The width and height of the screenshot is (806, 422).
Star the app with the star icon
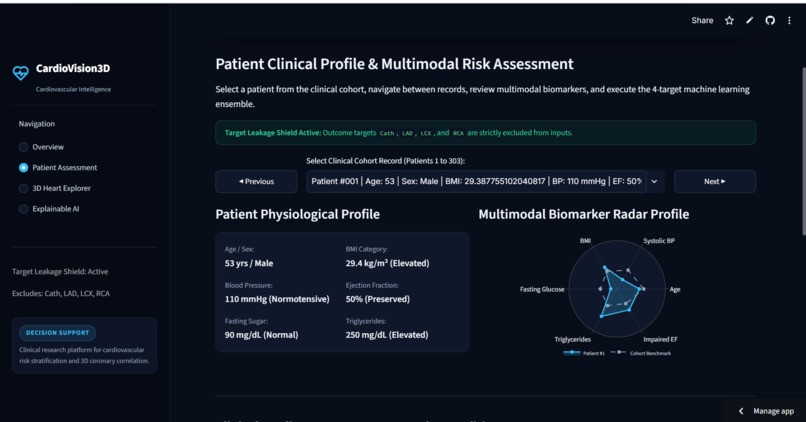729,21
